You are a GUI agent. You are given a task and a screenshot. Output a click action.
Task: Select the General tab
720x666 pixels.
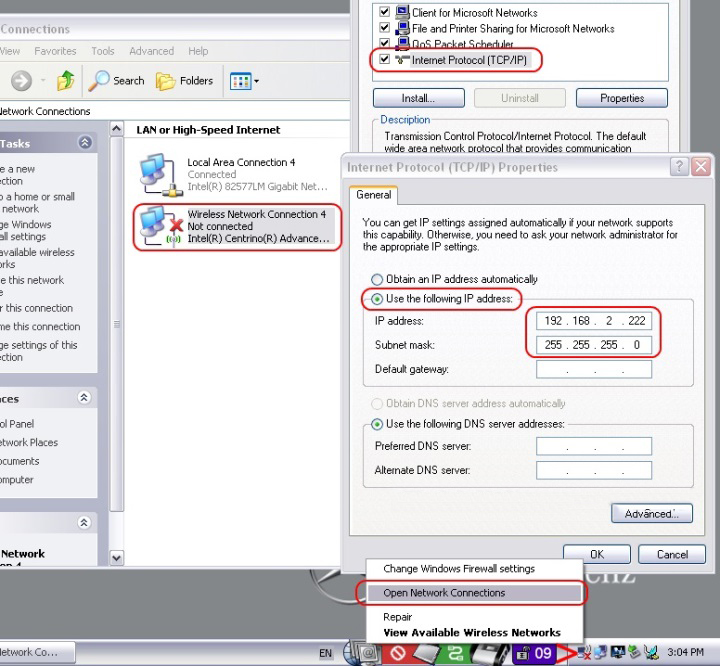pyautogui.click(x=374, y=195)
